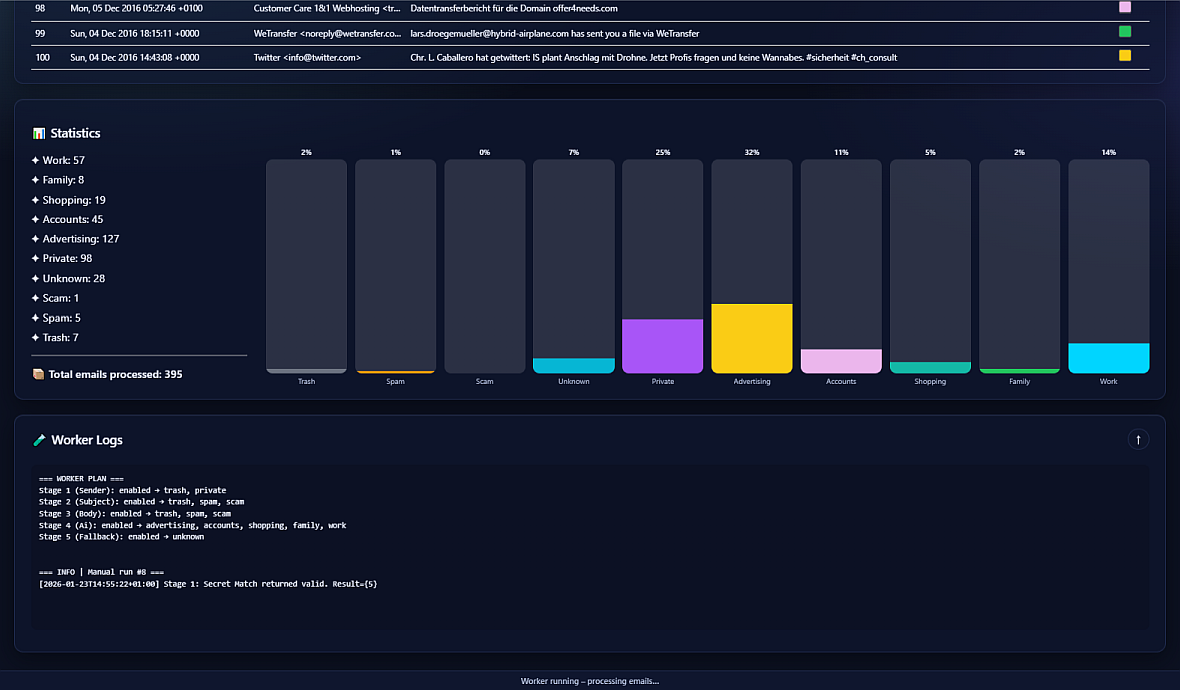Click the Accounts bar in the chart

coord(841,361)
